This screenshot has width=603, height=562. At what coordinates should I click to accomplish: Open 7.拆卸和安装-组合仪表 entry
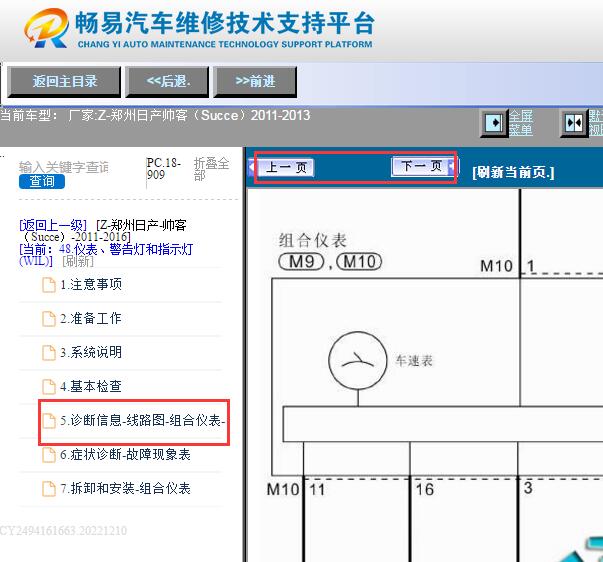pyautogui.click(x=125, y=488)
